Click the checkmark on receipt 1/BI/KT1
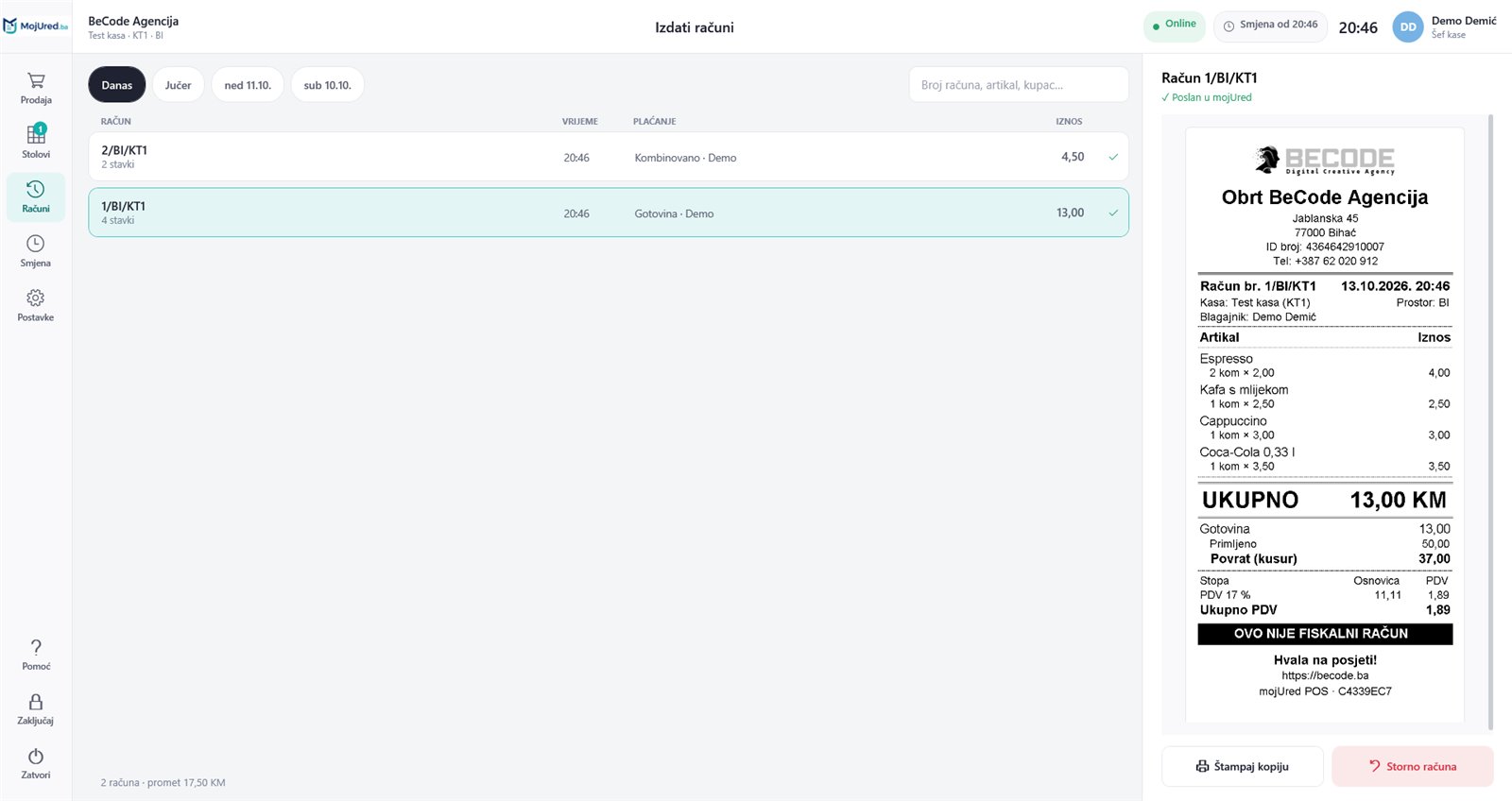This screenshot has width=1512, height=801. click(x=1113, y=213)
